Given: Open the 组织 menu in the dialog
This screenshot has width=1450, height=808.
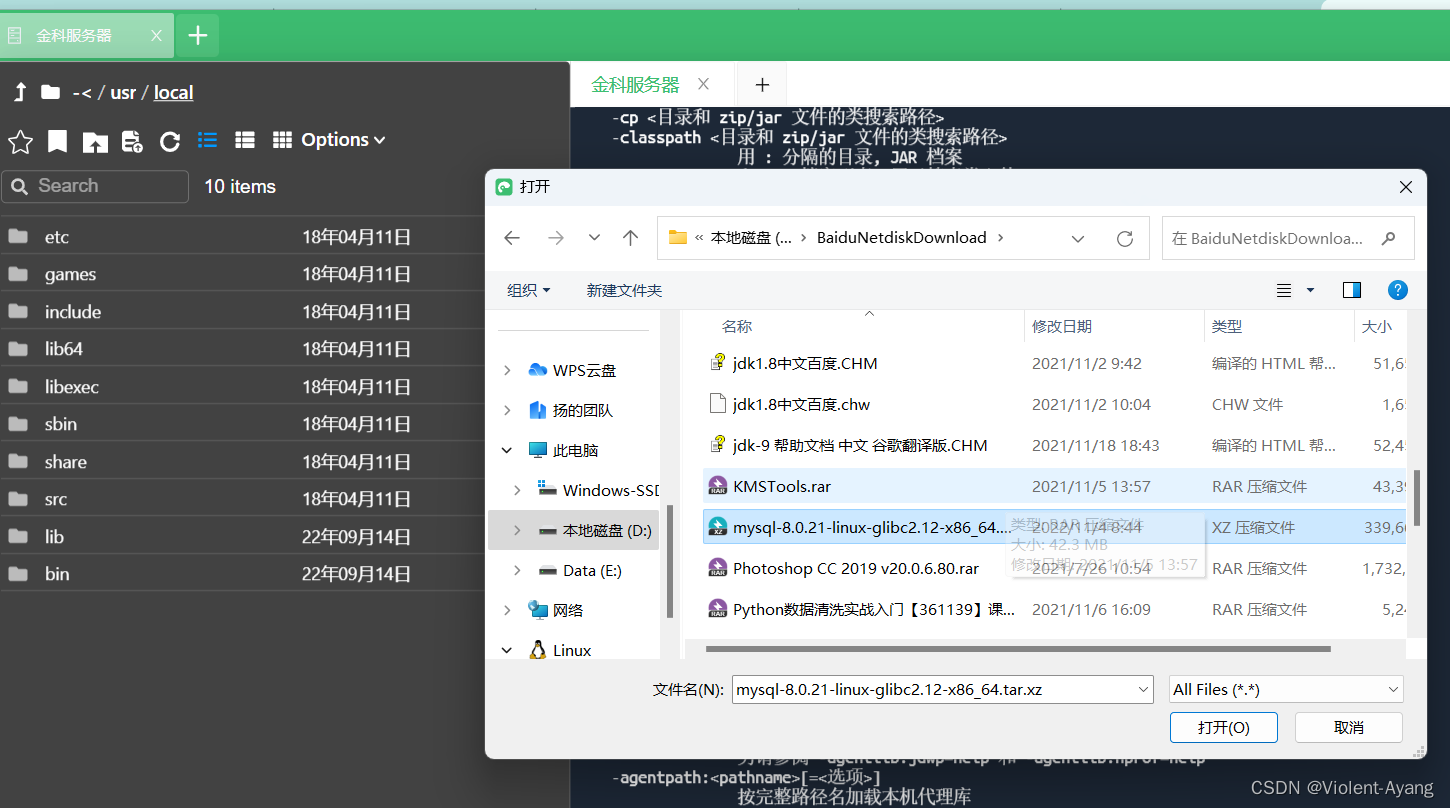Looking at the screenshot, I should (x=529, y=290).
